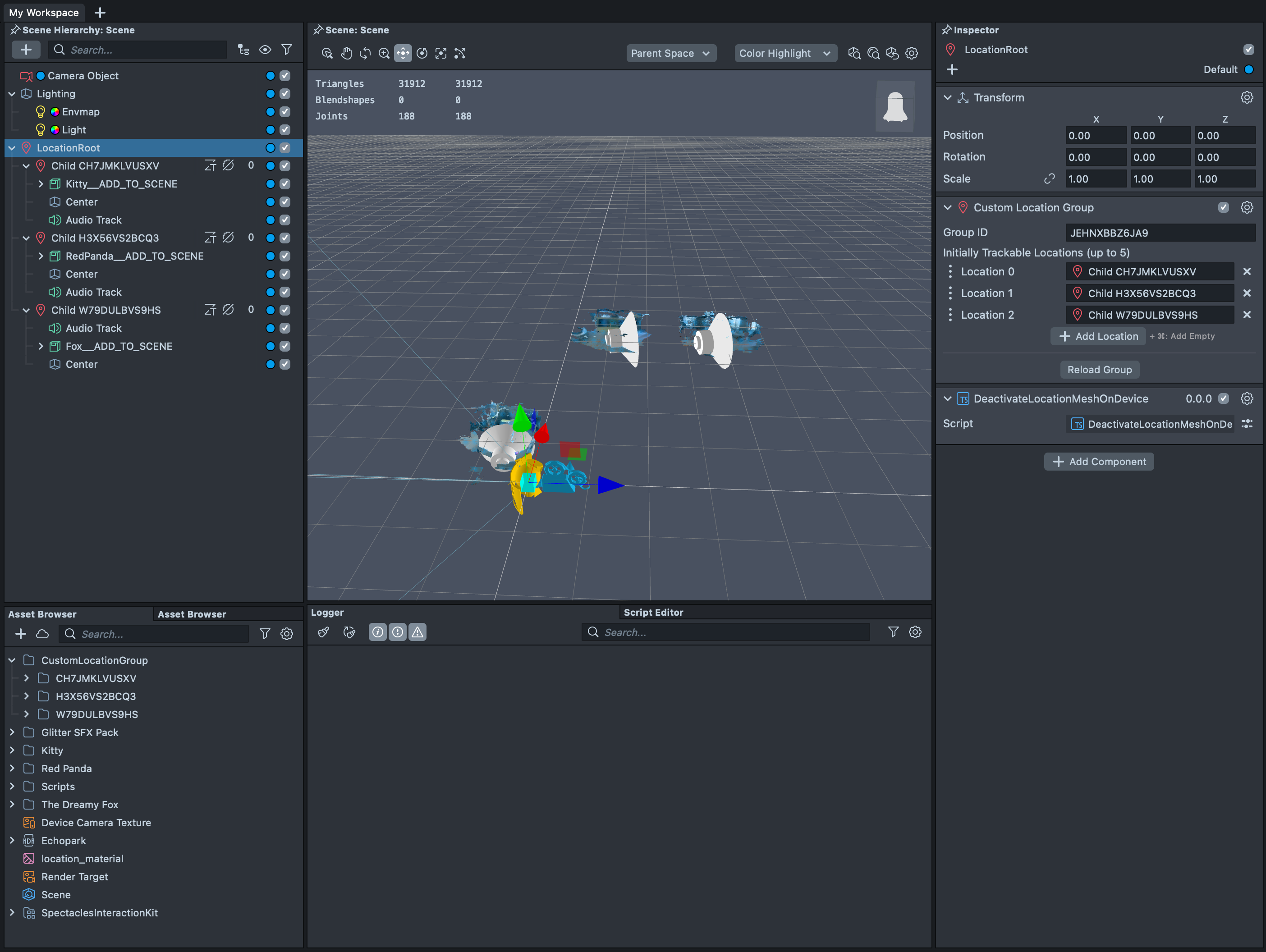This screenshot has height=952, width=1266.
Task: Click the frame selection tool icon
Action: pyautogui.click(x=440, y=53)
